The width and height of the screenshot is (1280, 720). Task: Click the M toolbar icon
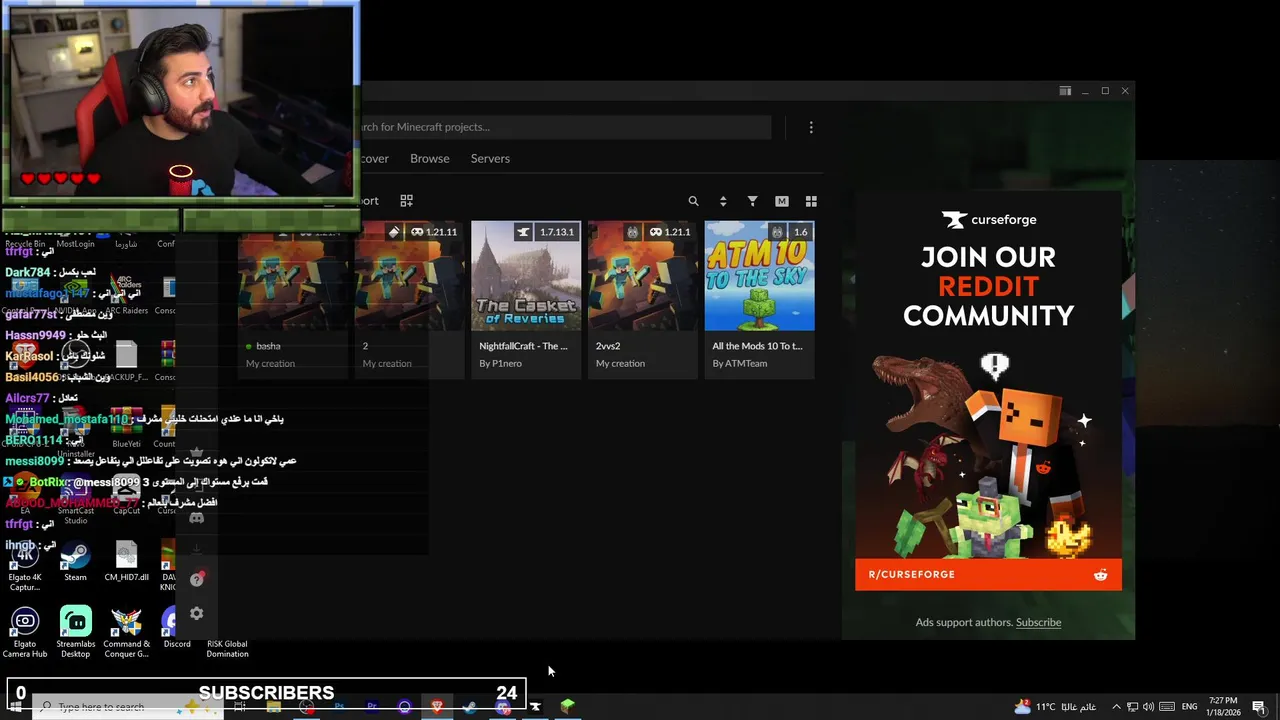point(782,201)
